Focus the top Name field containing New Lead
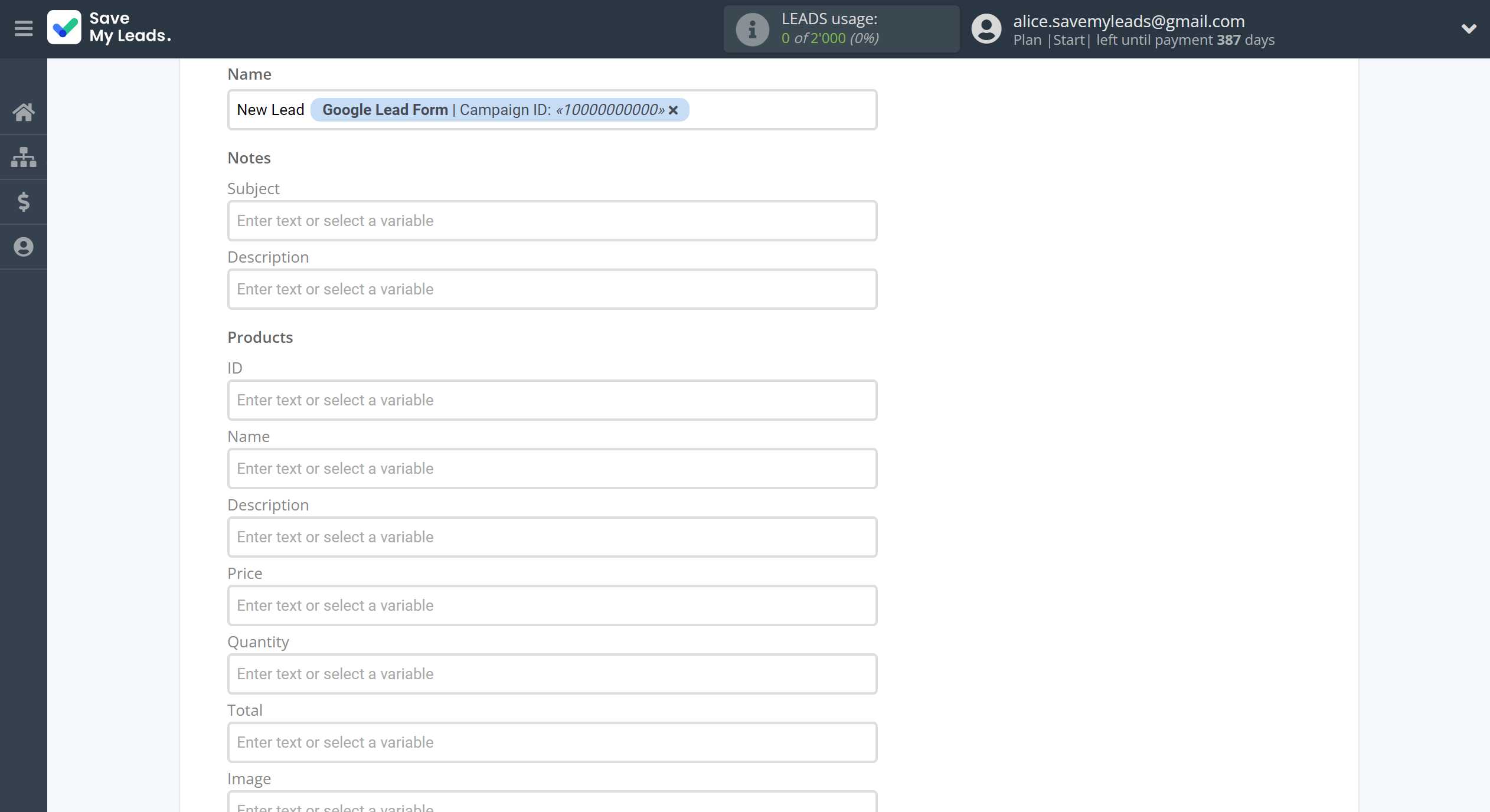Screen dimensions: 1490x812 [x=553, y=110]
